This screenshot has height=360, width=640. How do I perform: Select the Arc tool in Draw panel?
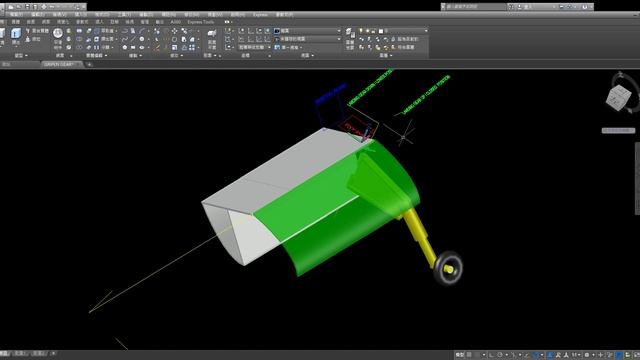(x=142, y=31)
